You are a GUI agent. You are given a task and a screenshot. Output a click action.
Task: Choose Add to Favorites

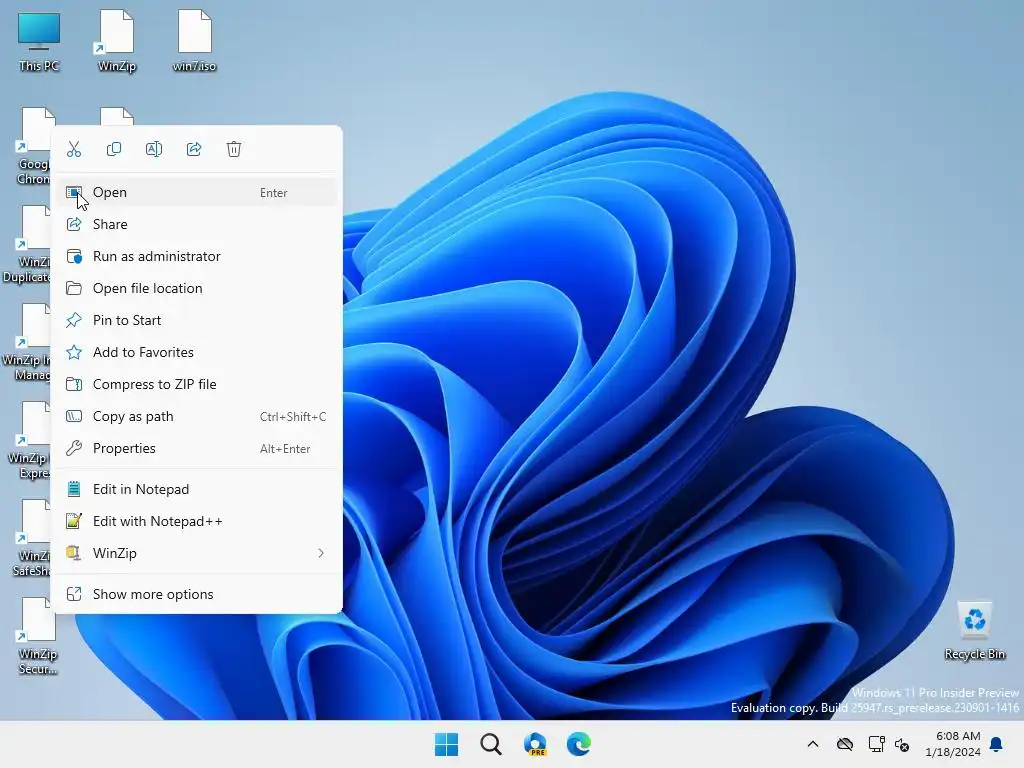tap(197, 353)
